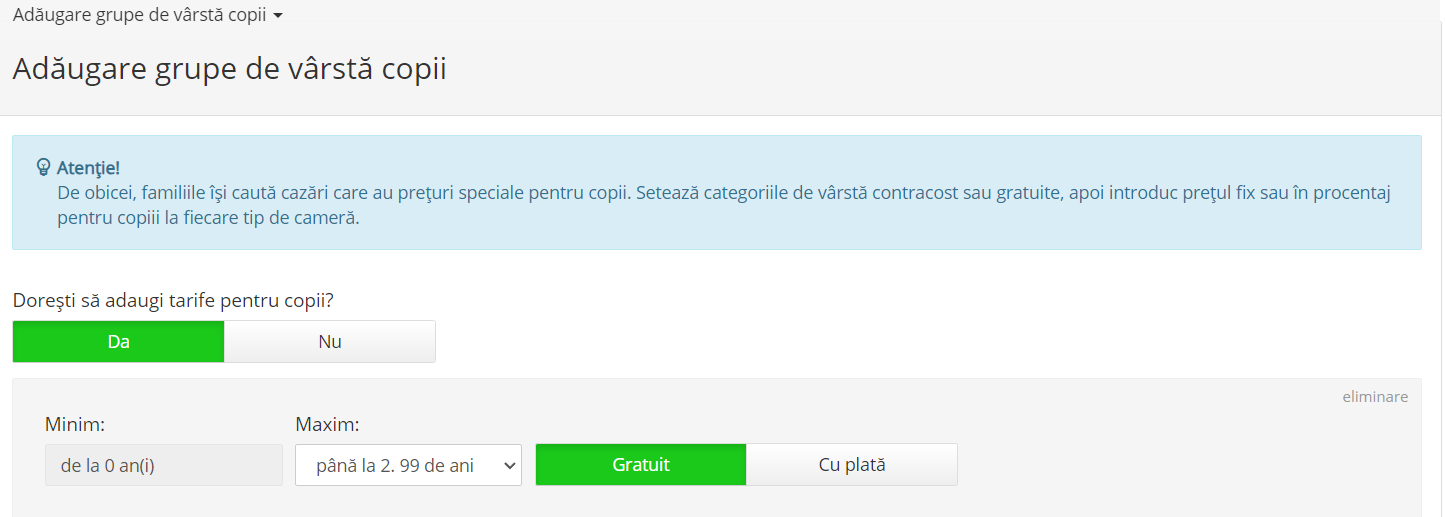Viewport: 1445px width, 517px height.
Task: Click empty space in the blue alert box
Action: coord(900,228)
